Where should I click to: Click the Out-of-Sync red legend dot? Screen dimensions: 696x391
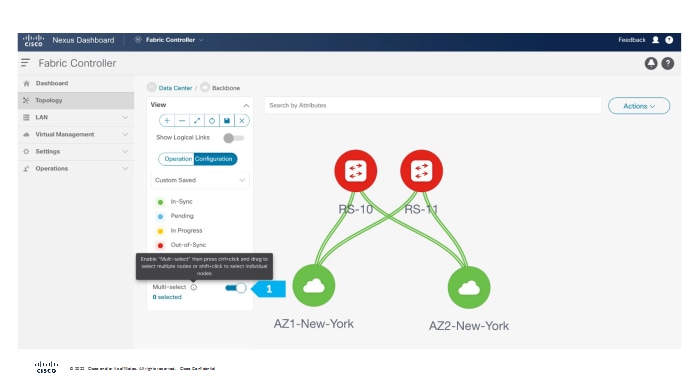click(x=160, y=245)
